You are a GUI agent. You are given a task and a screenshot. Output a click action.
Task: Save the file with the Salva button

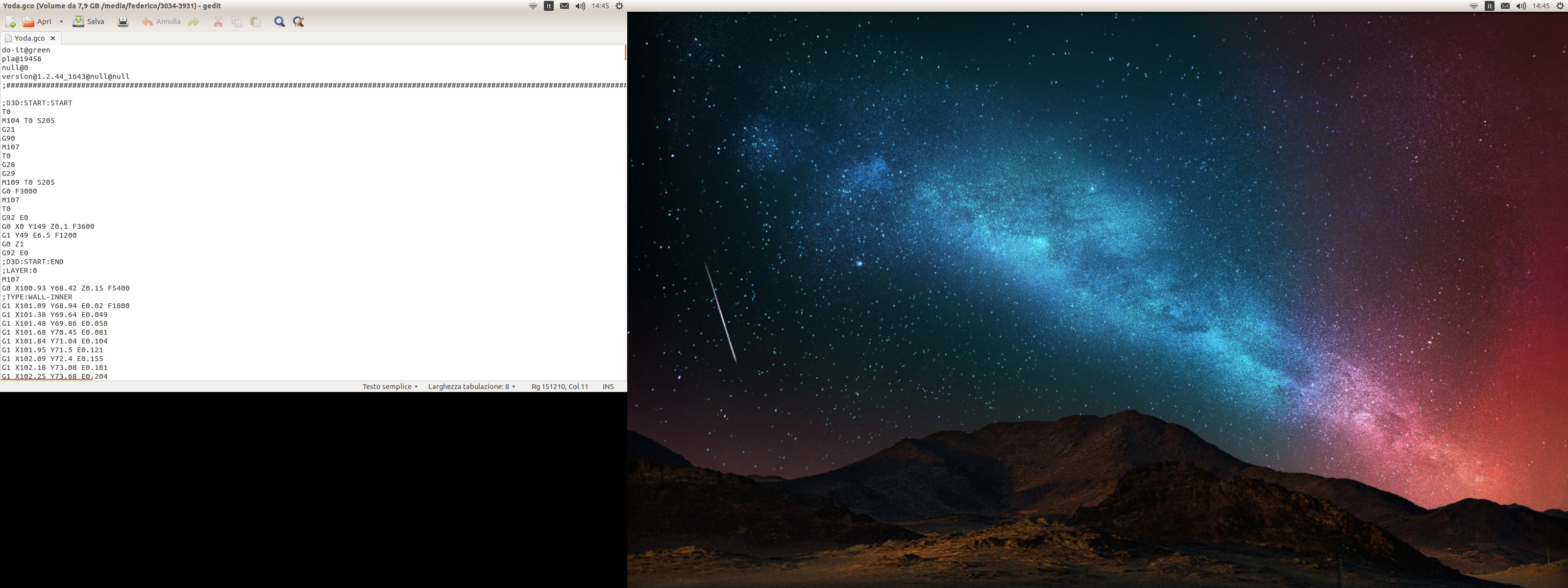point(89,22)
